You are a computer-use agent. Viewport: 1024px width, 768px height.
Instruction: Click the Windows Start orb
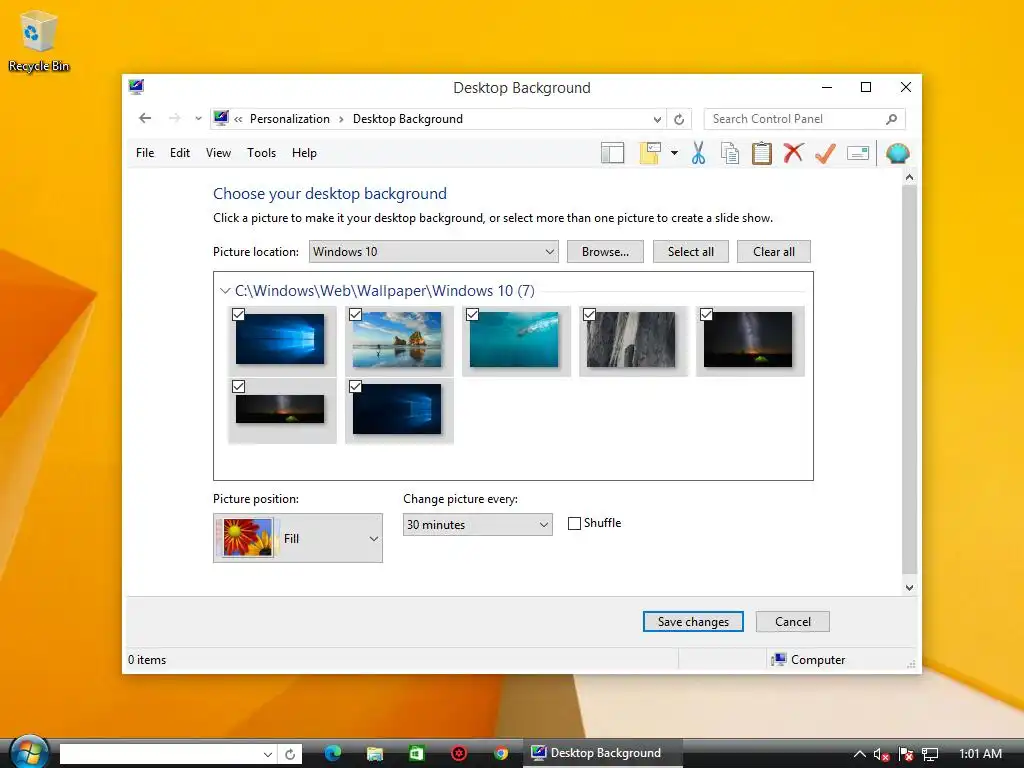[x=28, y=752]
